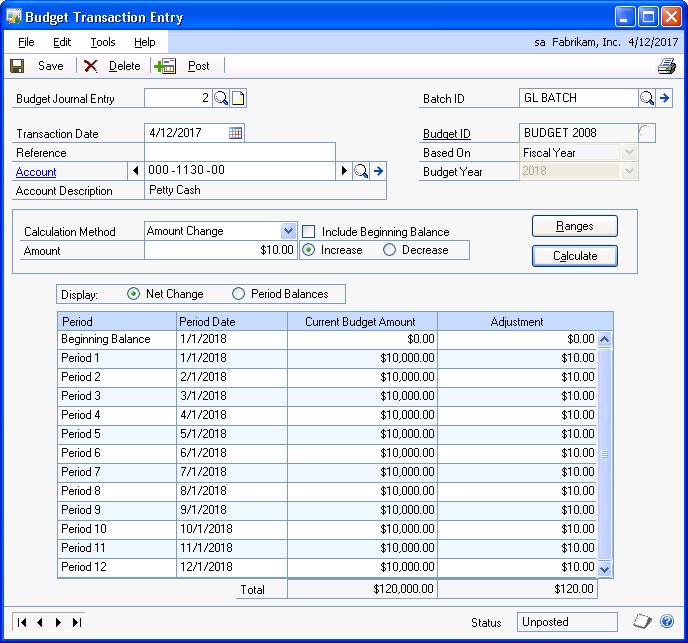This screenshot has width=688, height=643.
Task: Select Net Change display option
Action: (133, 294)
